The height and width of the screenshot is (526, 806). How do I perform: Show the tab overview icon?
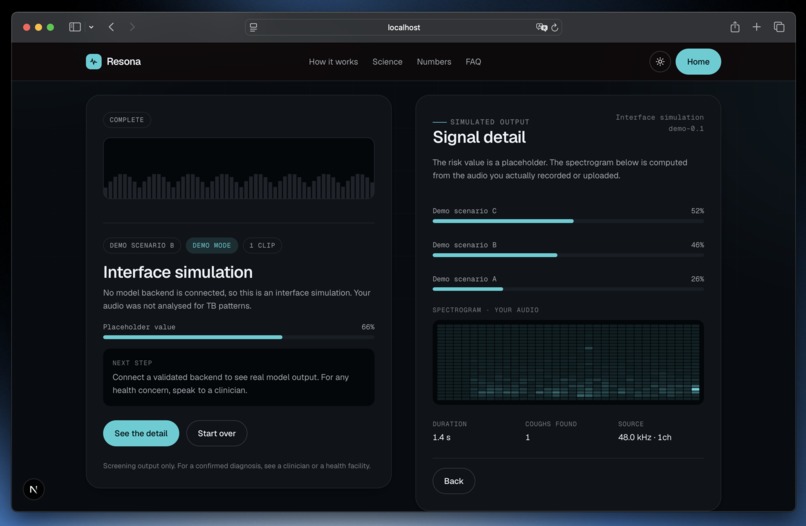tap(779, 27)
